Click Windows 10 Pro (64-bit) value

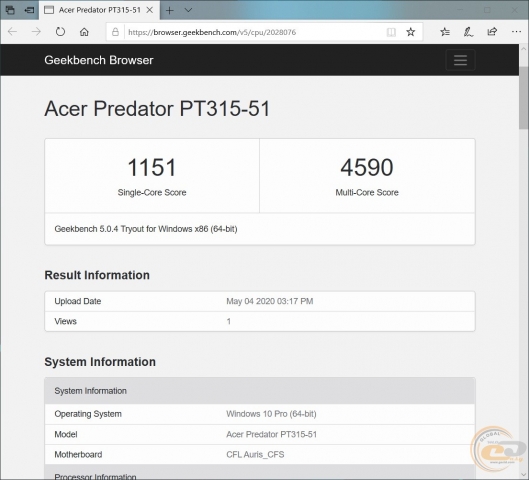271,414
